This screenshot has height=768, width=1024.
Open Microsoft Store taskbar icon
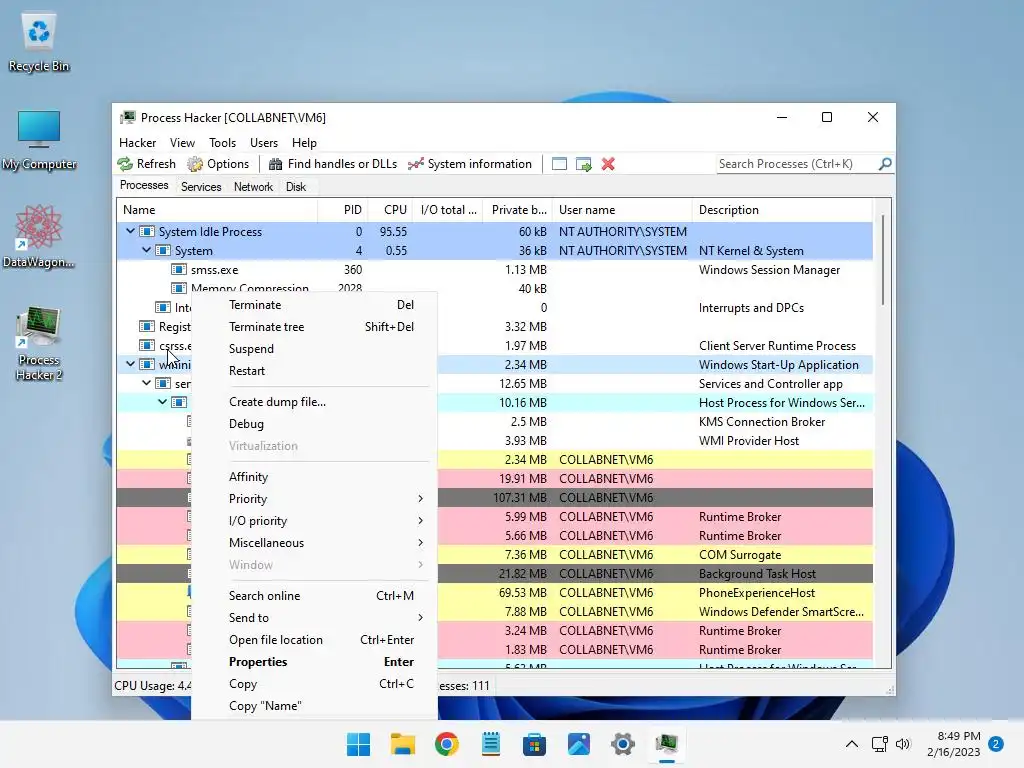pyautogui.click(x=534, y=744)
